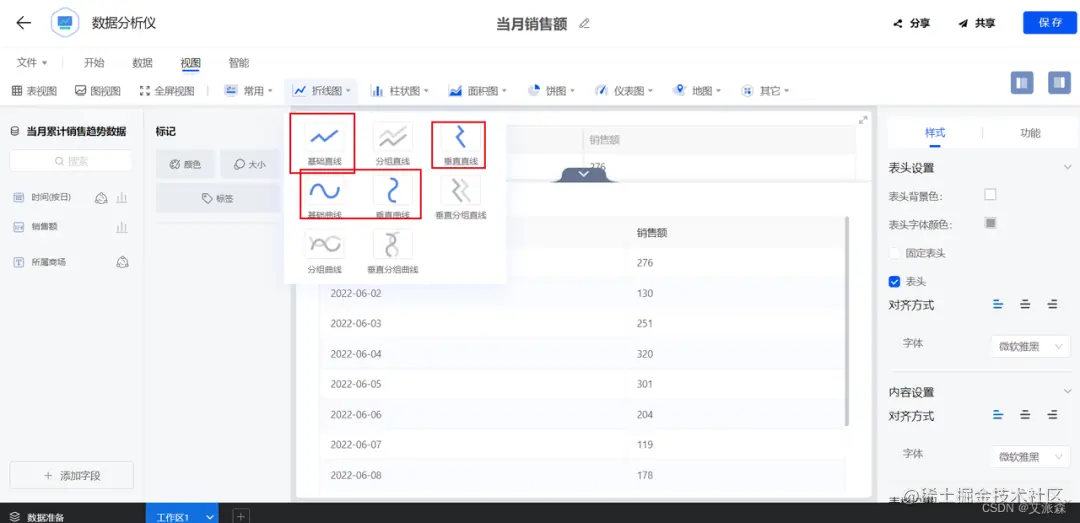Viewport: 1080px width, 523px height.
Task: Click the 标签 mark button
Action: click(218, 198)
